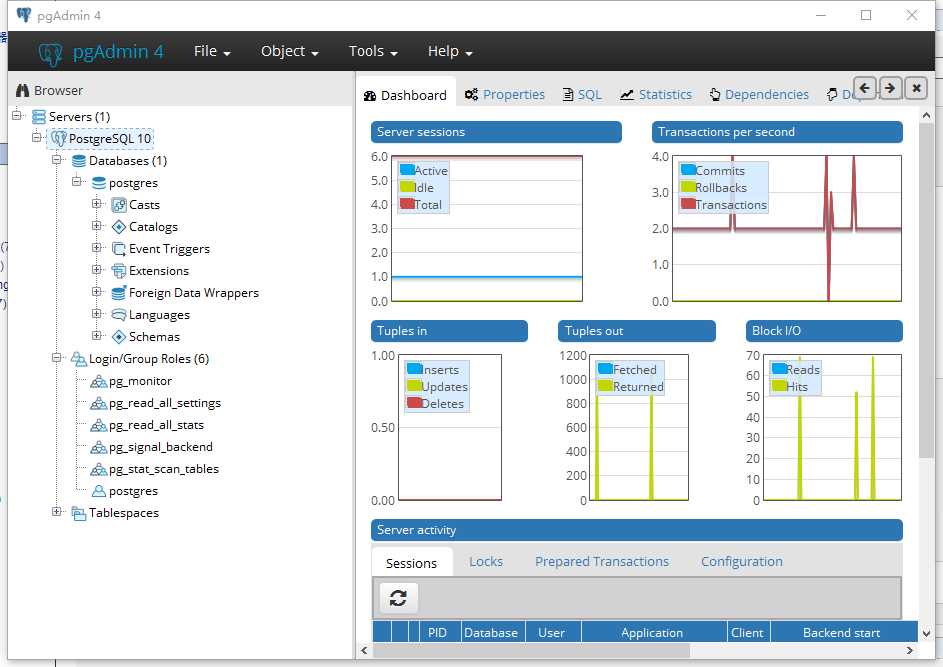Image resolution: width=943 pixels, height=667 pixels.
Task: Collapse the Databases node
Action: (57, 159)
